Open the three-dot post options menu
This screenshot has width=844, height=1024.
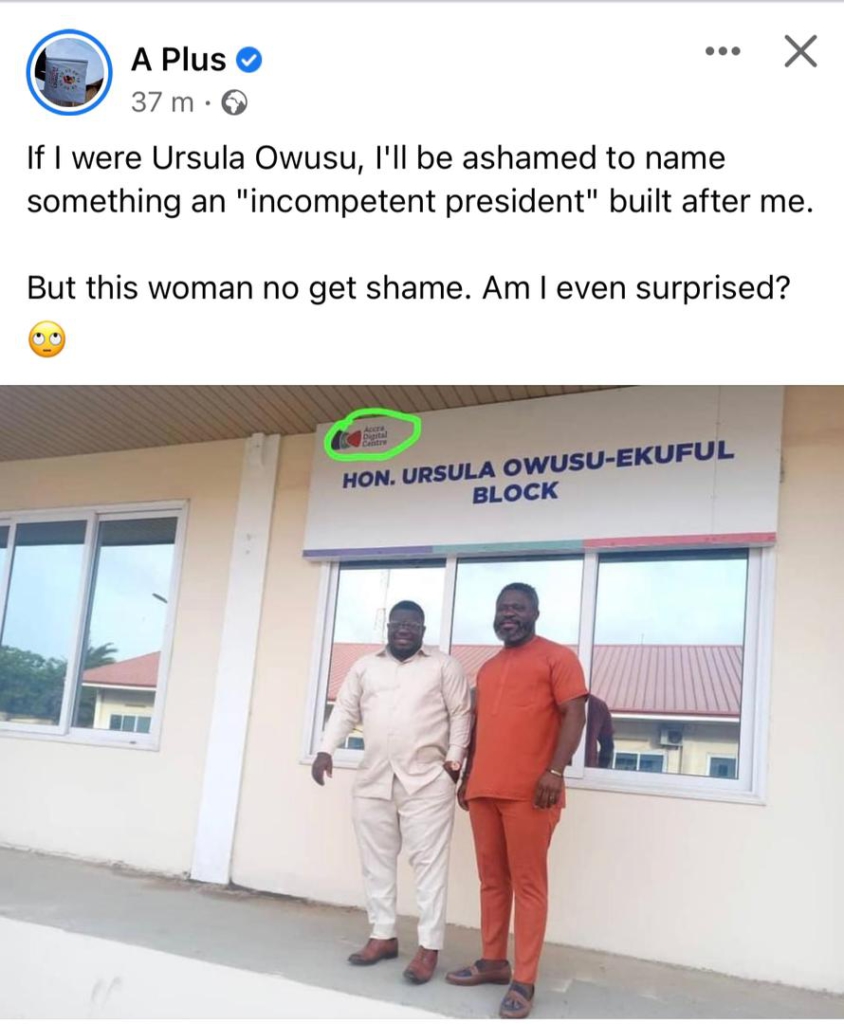coord(722,51)
